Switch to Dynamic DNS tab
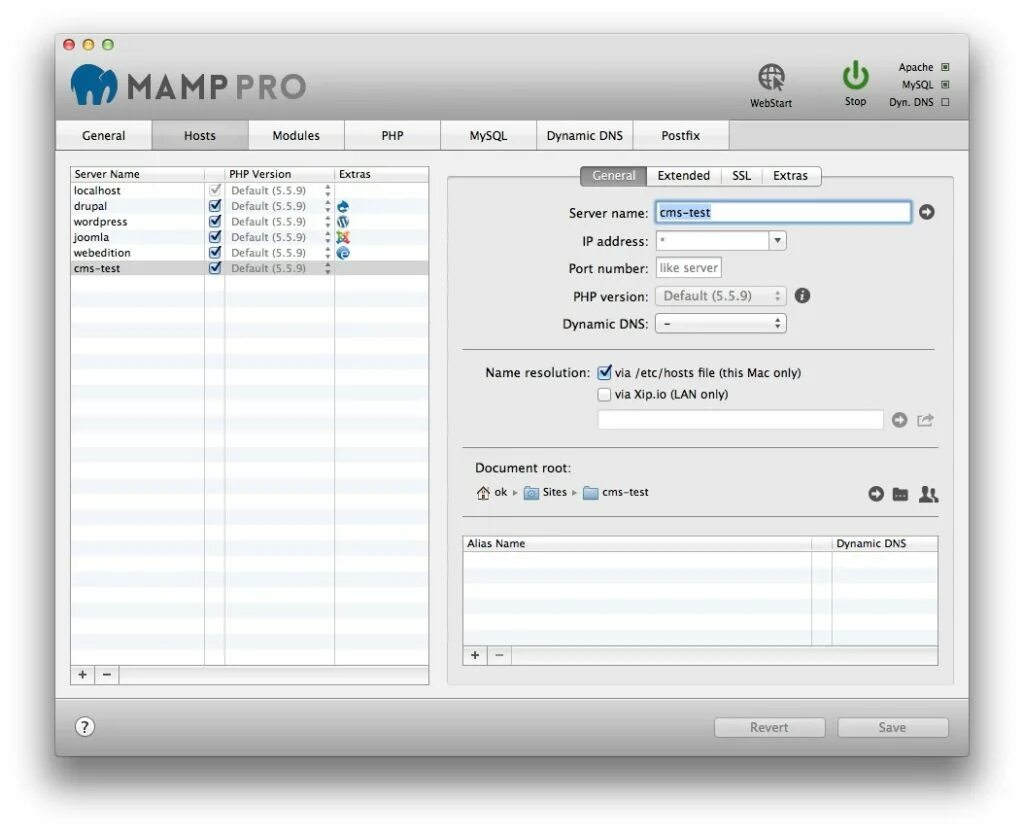This screenshot has width=1024, height=833. click(584, 136)
